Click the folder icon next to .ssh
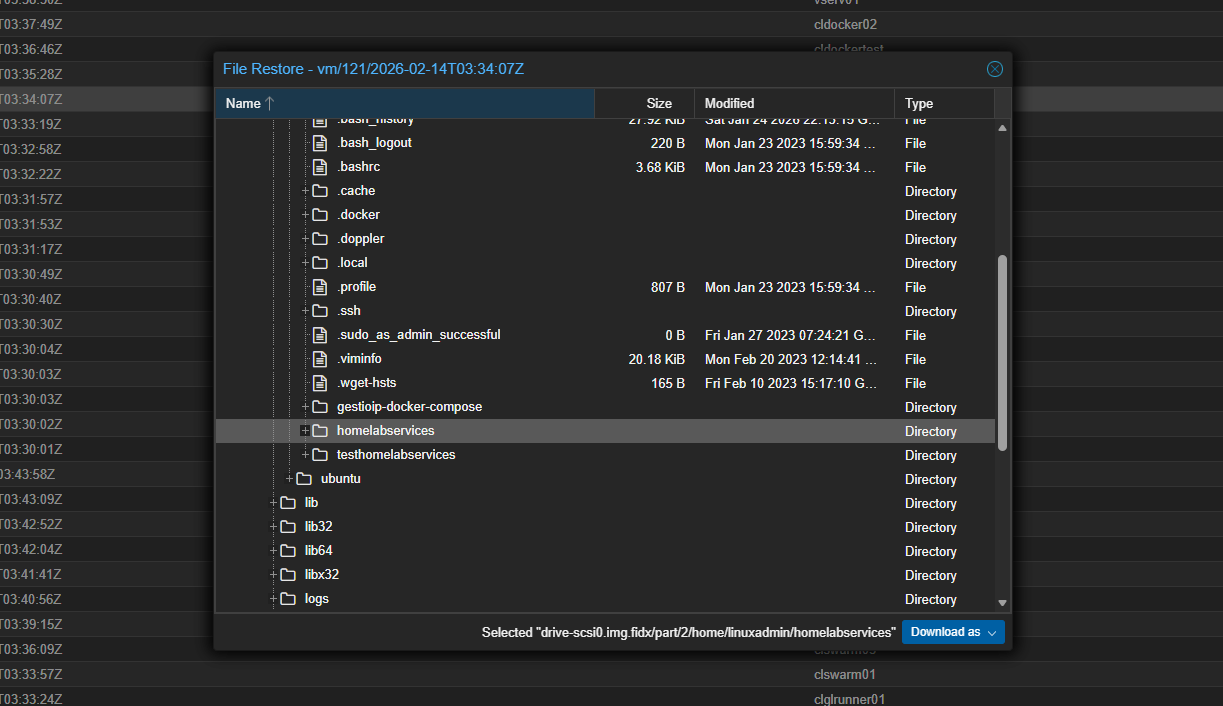This screenshot has height=706, width=1223. [320, 311]
